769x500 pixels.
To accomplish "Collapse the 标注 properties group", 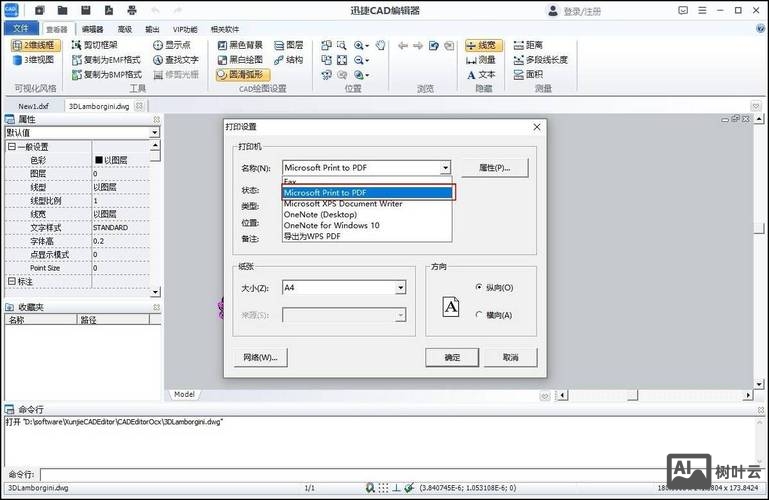I will [x=12, y=281].
